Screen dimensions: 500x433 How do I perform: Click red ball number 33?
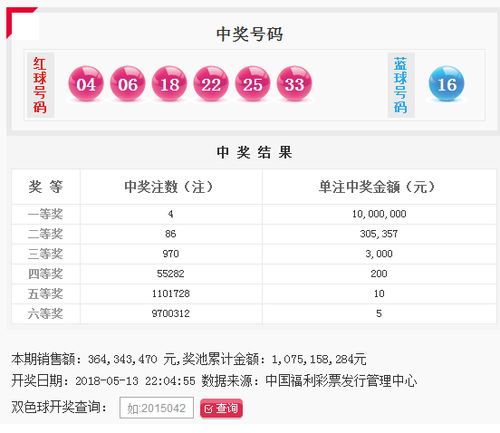click(x=294, y=84)
